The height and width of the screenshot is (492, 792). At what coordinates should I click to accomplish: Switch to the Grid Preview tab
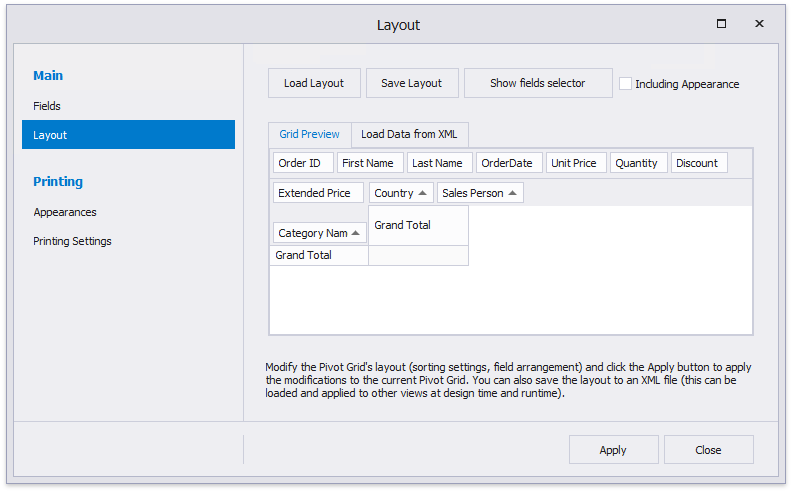tap(309, 134)
